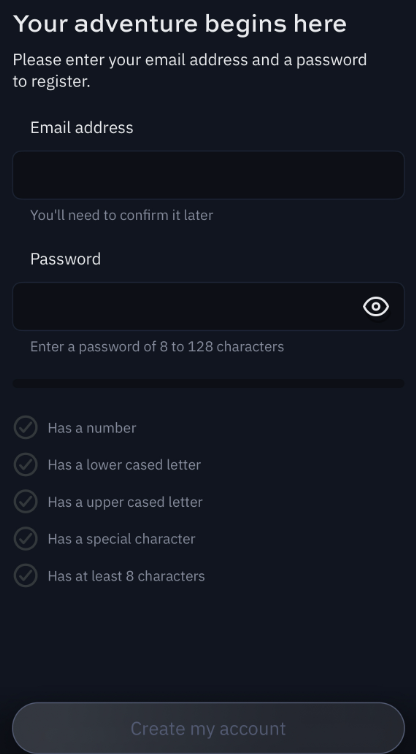The width and height of the screenshot is (416, 754).
Task: Select the Has a upper cased letter text
Action: pyautogui.click(x=125, y=502)
